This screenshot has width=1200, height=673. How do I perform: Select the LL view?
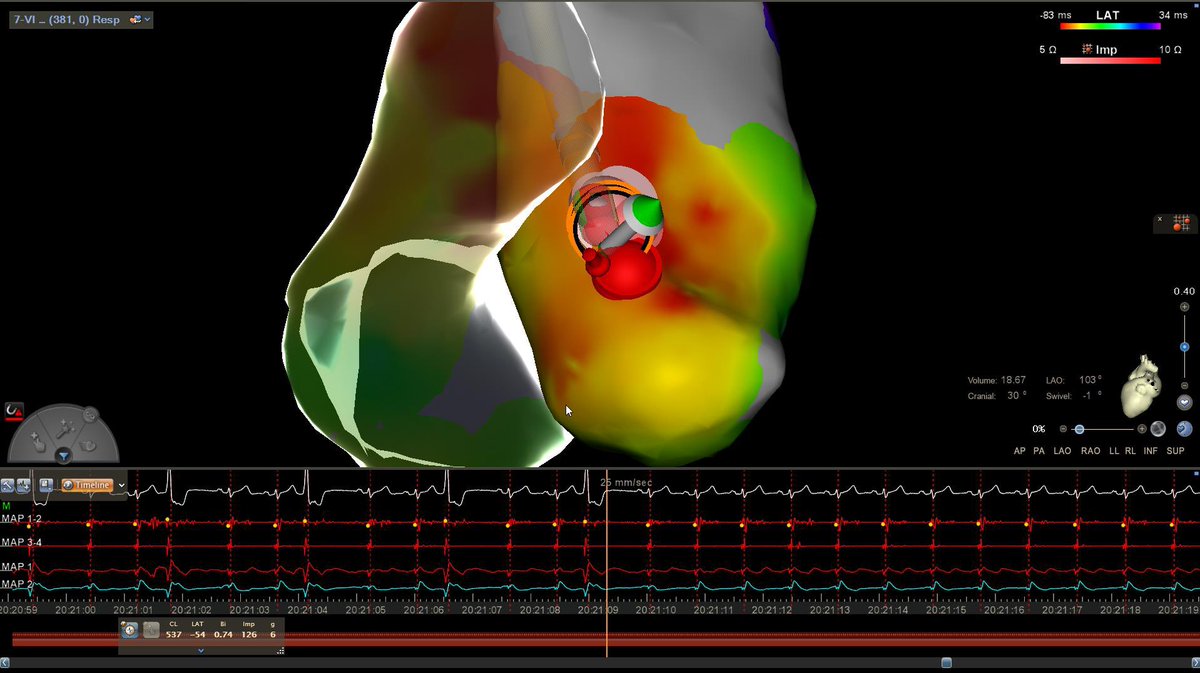[1115, 452]
